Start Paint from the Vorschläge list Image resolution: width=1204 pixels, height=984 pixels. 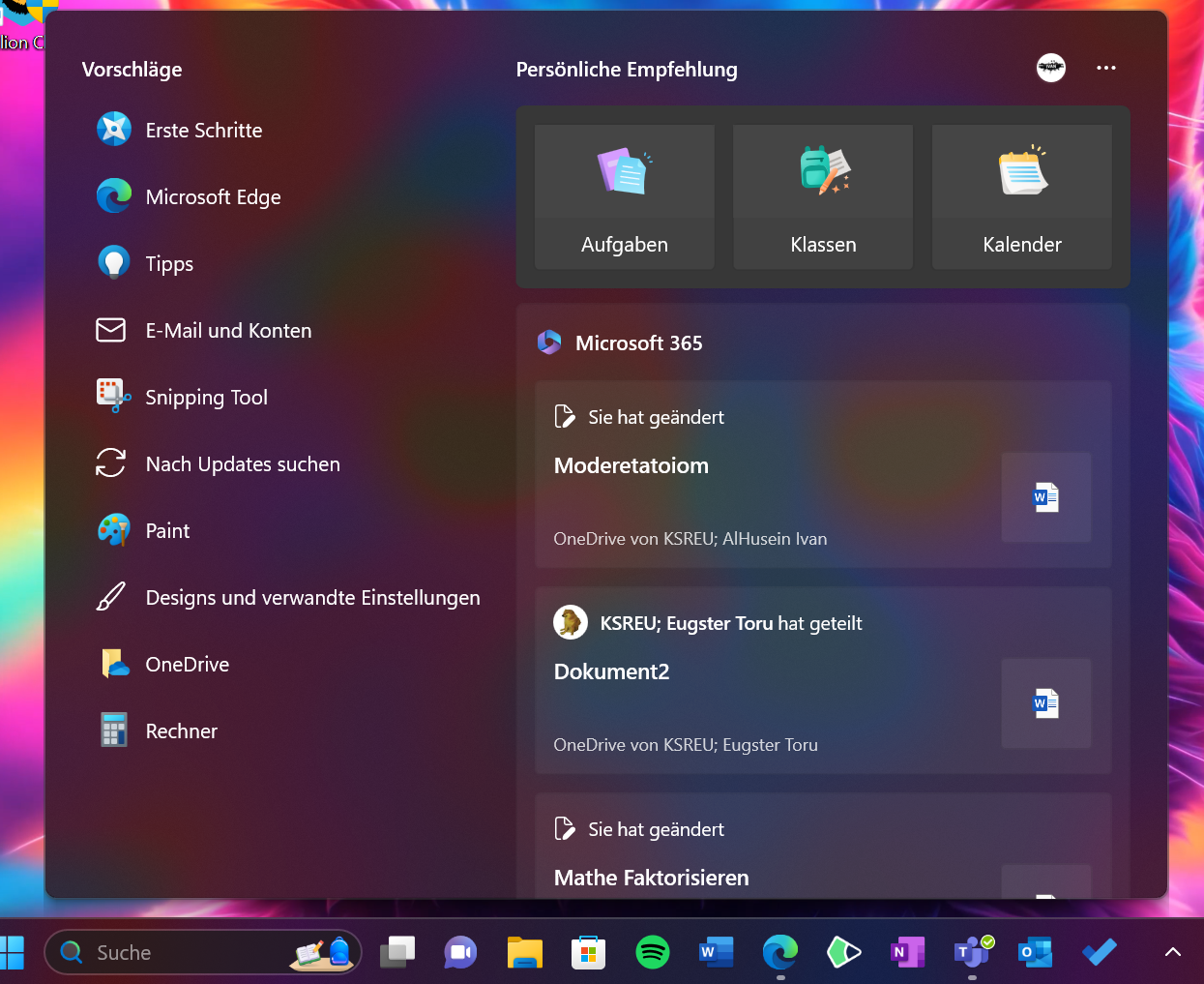167,530
